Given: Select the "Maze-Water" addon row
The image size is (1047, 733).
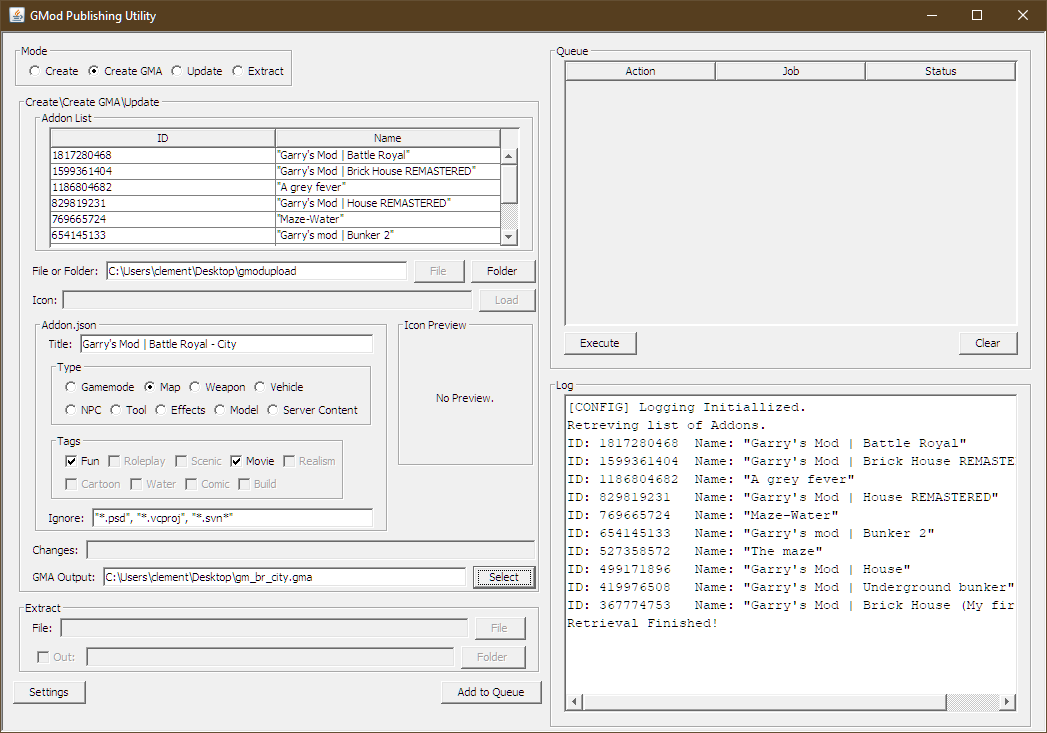Looking at the screenshot, I should 275,219.
